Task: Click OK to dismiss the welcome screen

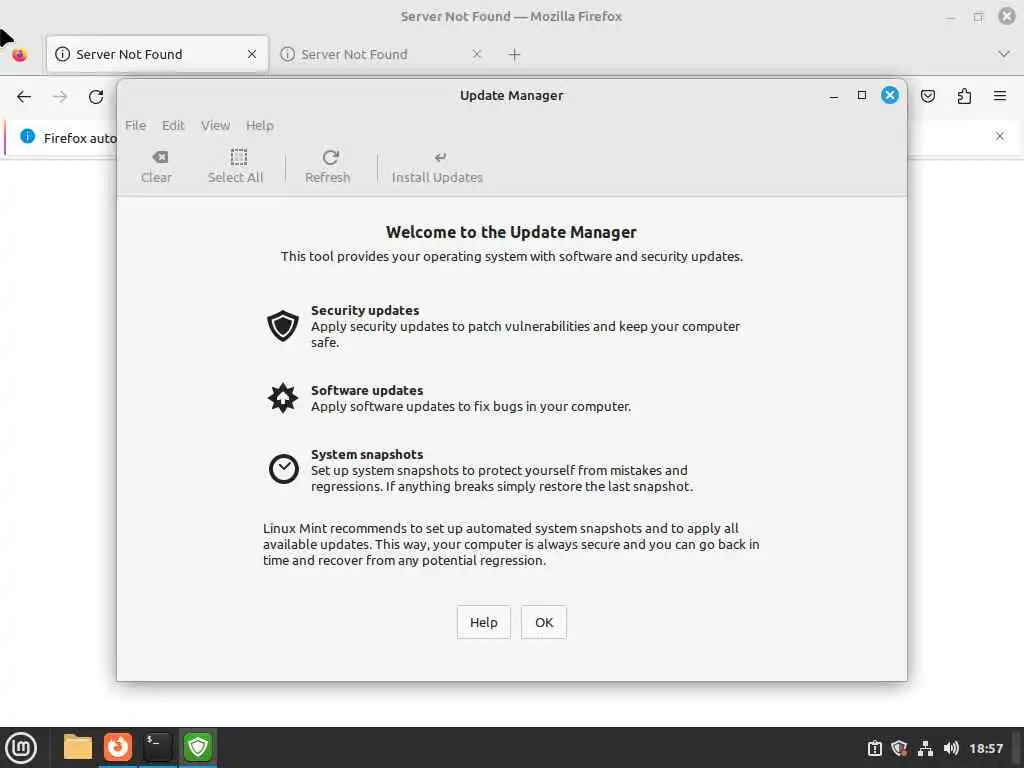Action: coord(544,622)
